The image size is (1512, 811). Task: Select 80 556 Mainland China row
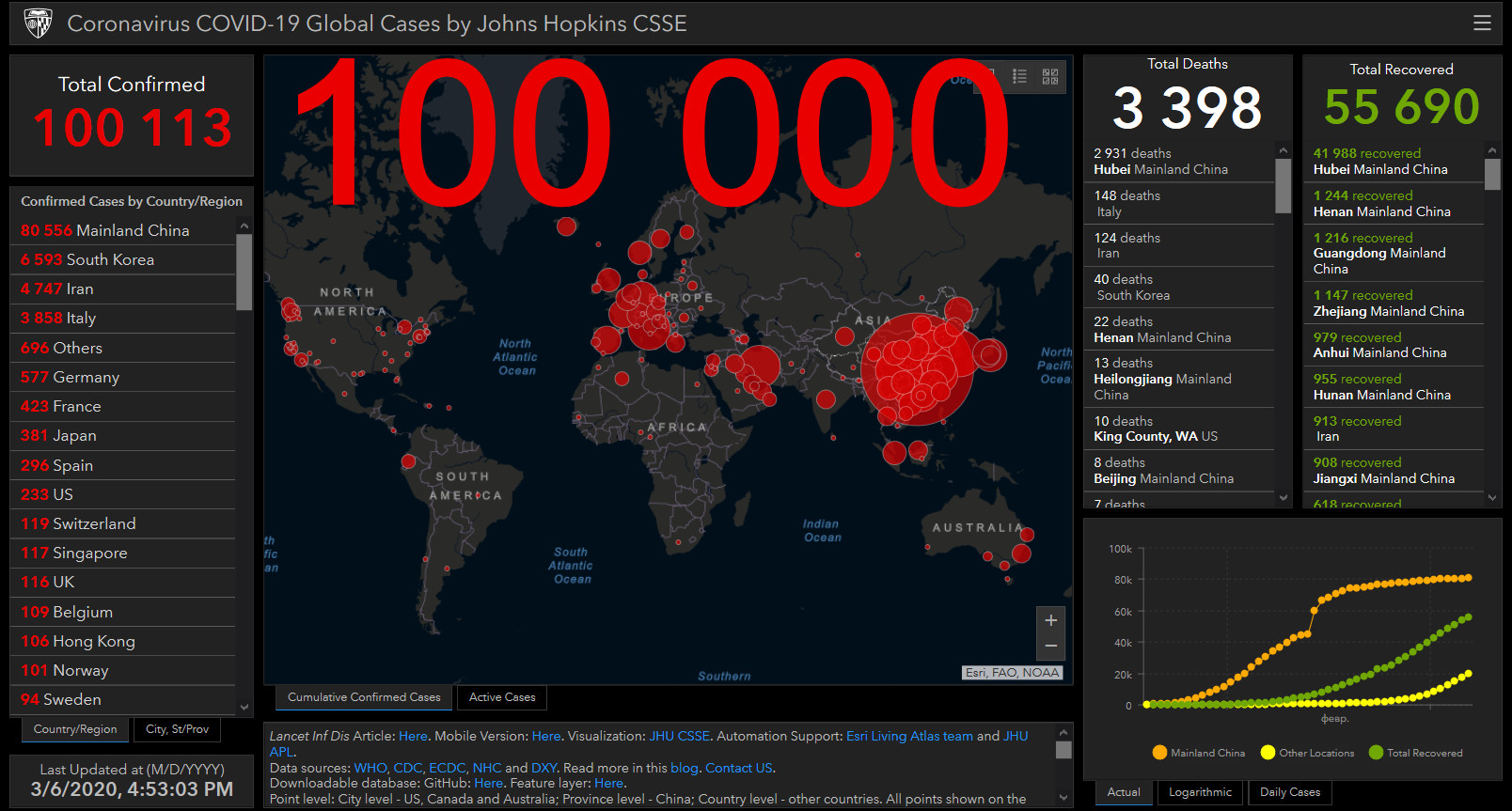pos(122,230)
